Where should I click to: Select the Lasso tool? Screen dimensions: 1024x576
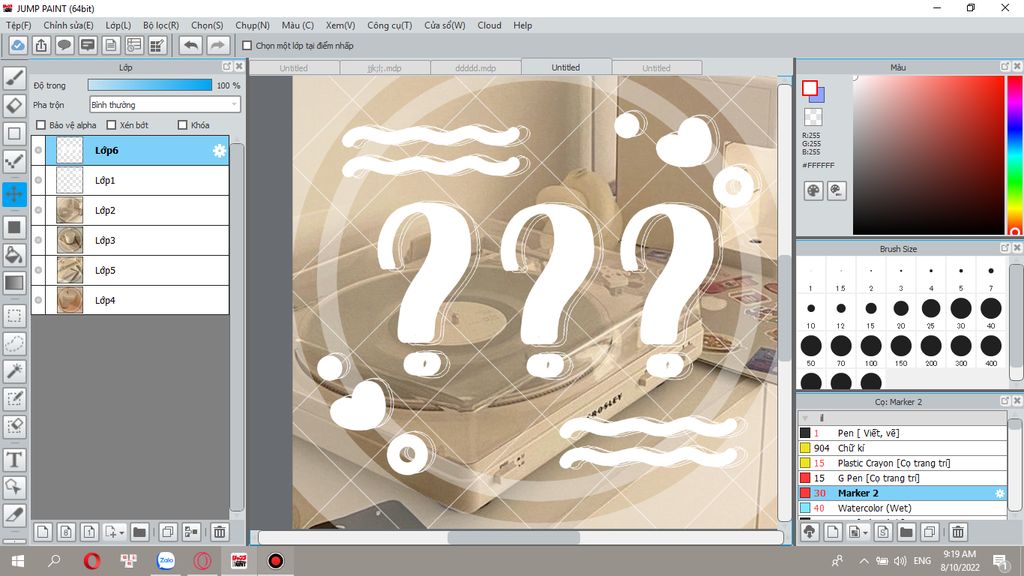click(14, 344)
